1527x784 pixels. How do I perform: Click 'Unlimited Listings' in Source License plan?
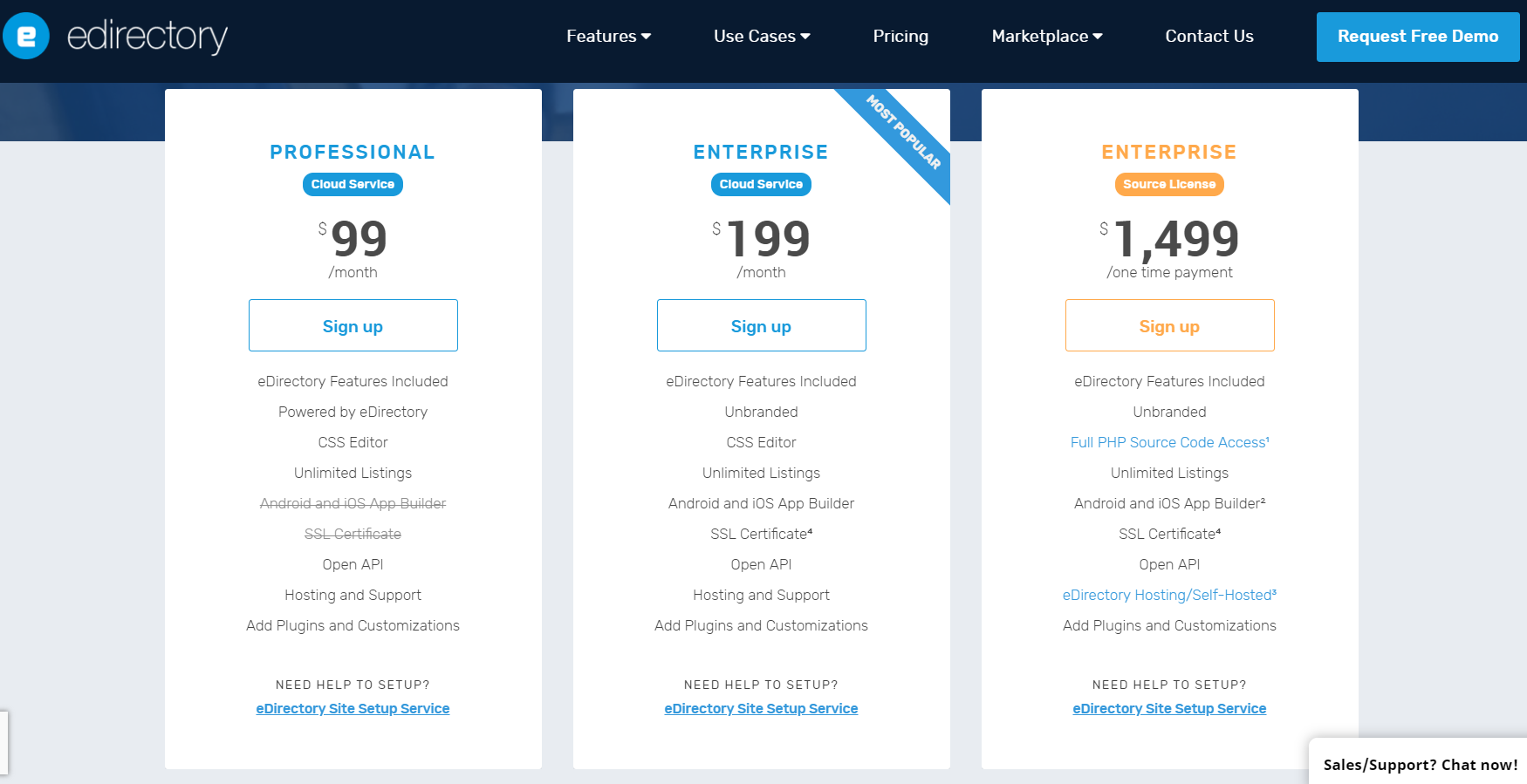point(1170,473)
